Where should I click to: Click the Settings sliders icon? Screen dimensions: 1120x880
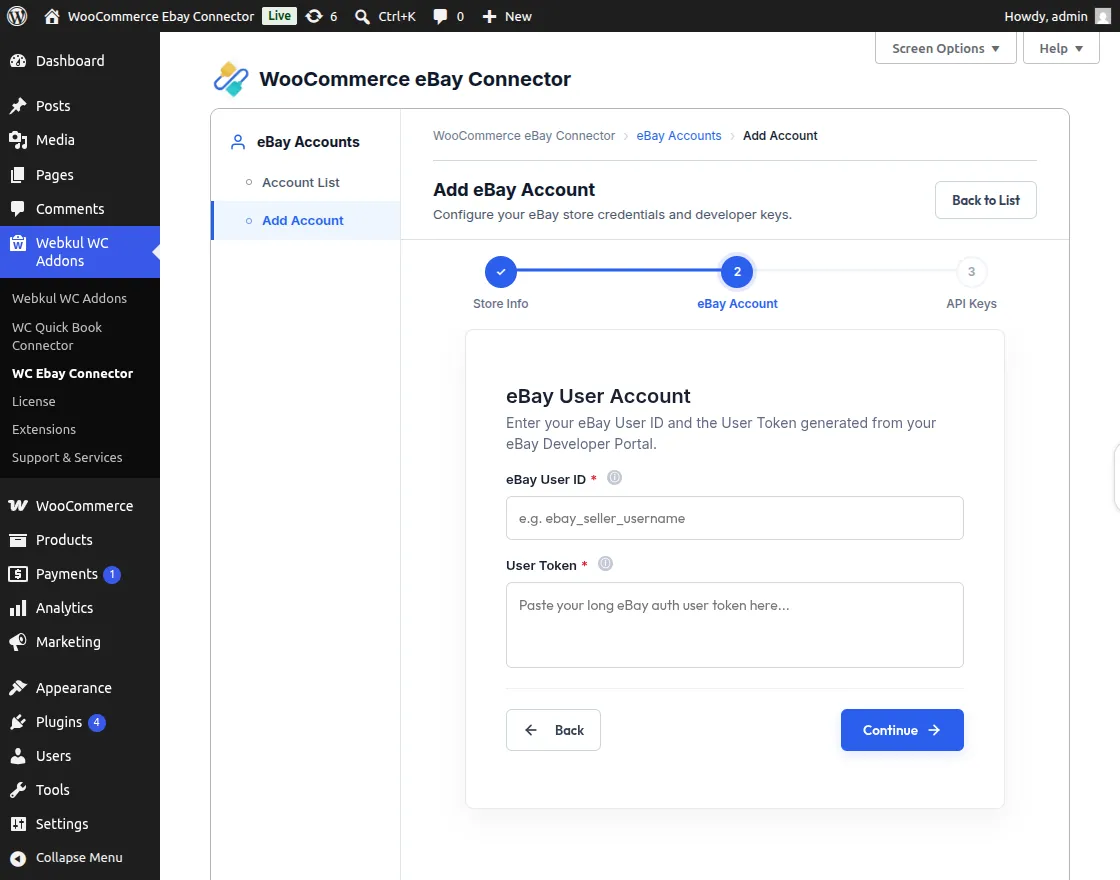tap(18, 824)
